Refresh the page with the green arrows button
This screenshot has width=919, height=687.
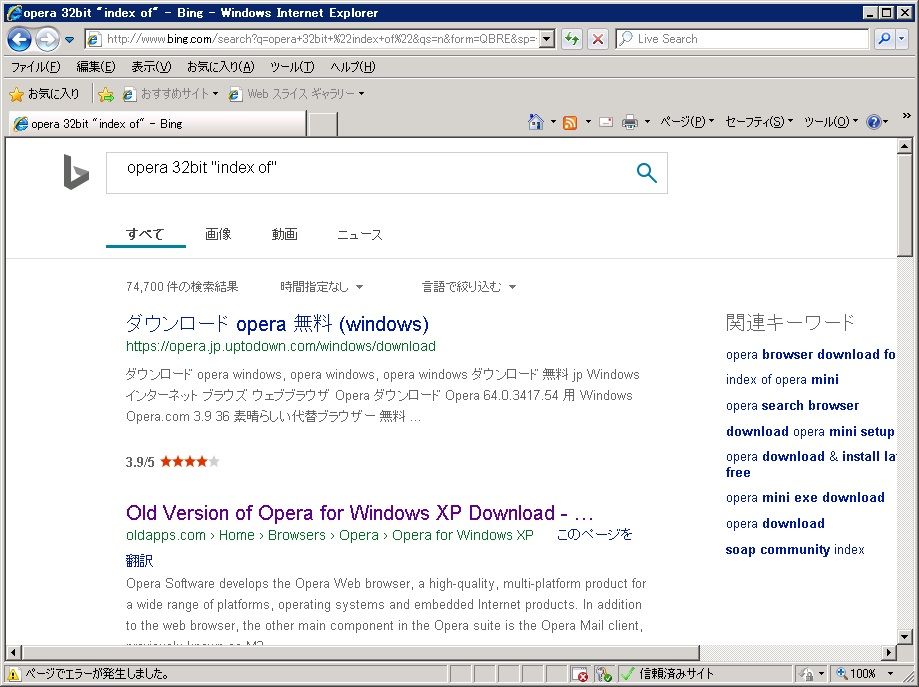pos(571,39)
